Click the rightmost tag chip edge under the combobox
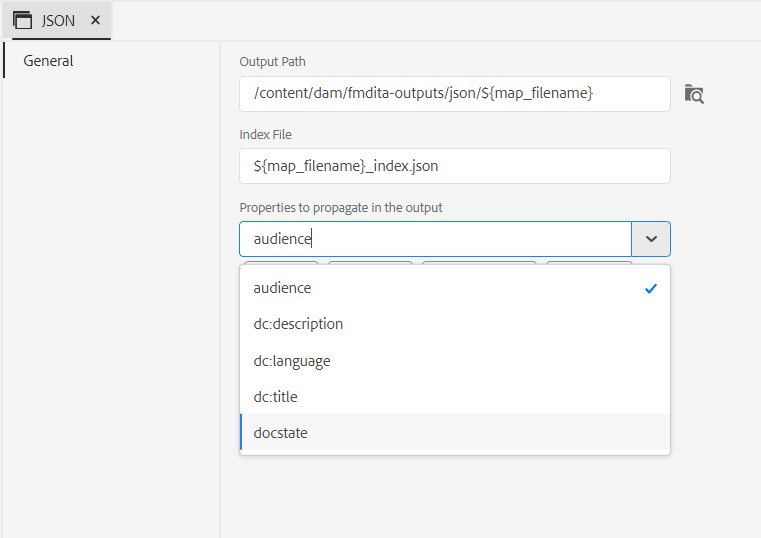This screenshot has height=538, width=761. pyautogui.click(x=589, y=262)
